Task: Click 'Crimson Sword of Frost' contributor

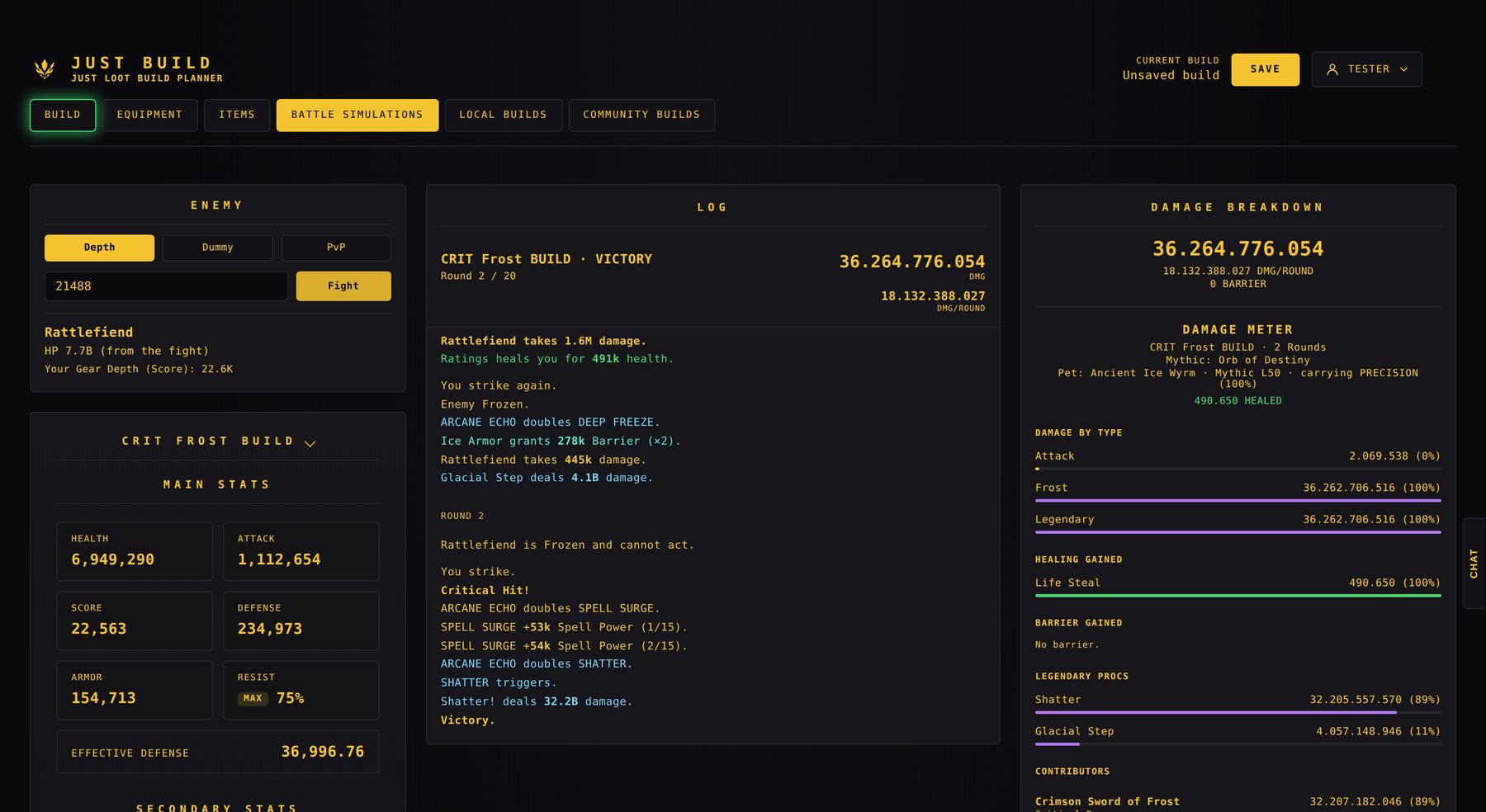Action: [1107, 802]
